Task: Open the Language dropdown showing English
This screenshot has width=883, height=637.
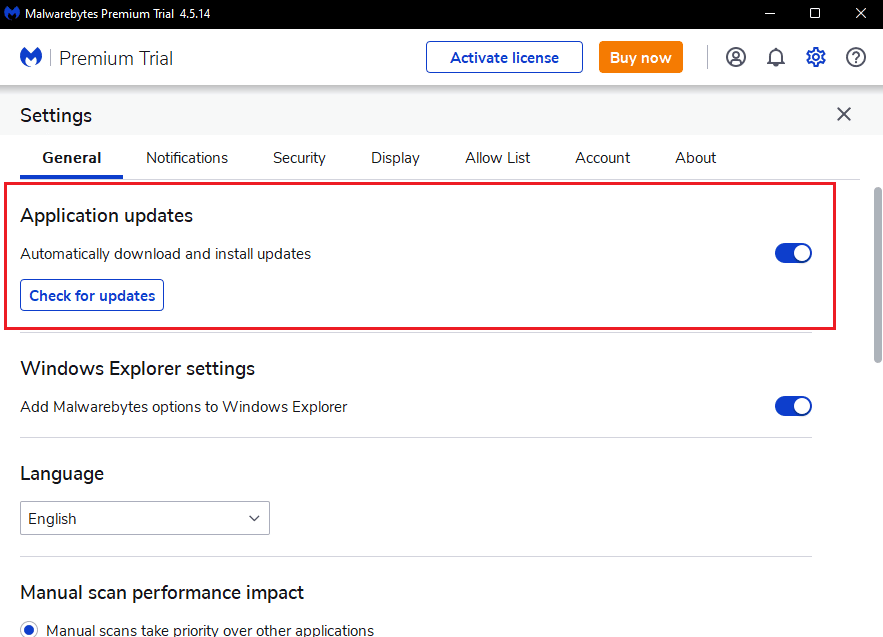Action: coord(145,519)
